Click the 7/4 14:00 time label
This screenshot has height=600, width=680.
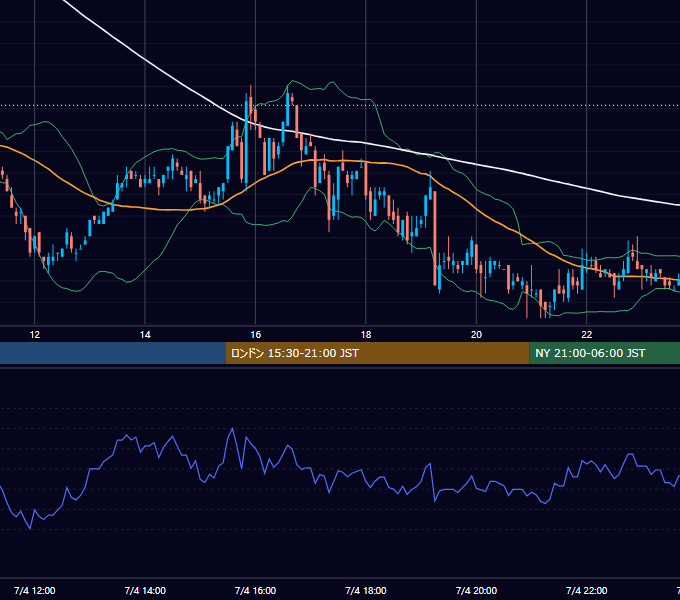click(x=145, y=590)
